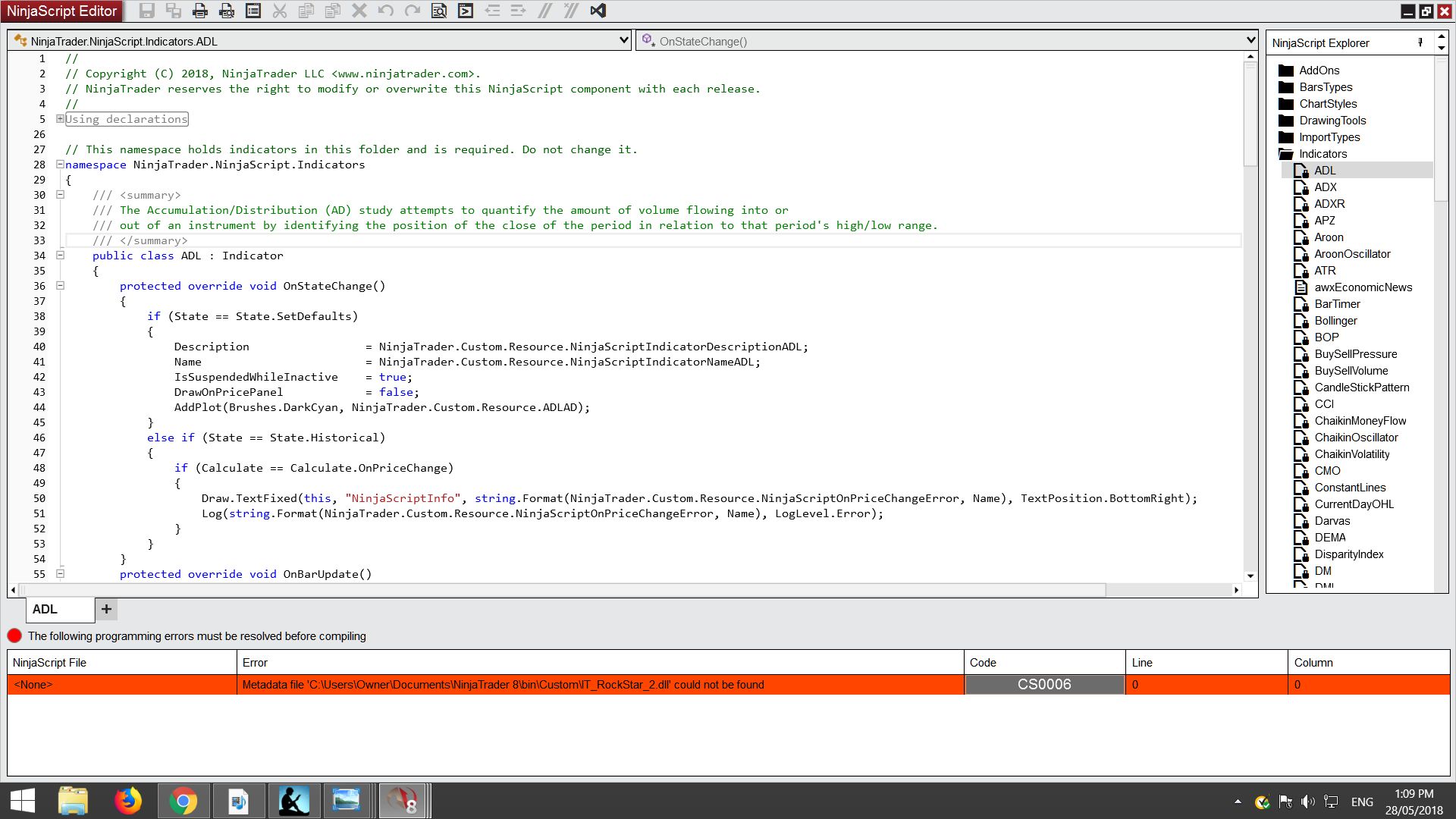Click the Properties window icon

(253, 11)
